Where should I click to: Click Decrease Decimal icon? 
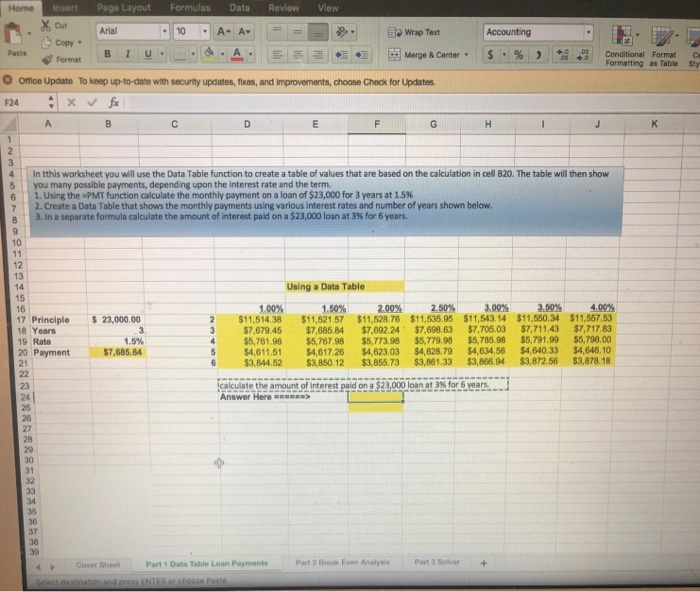coord(583,54)
